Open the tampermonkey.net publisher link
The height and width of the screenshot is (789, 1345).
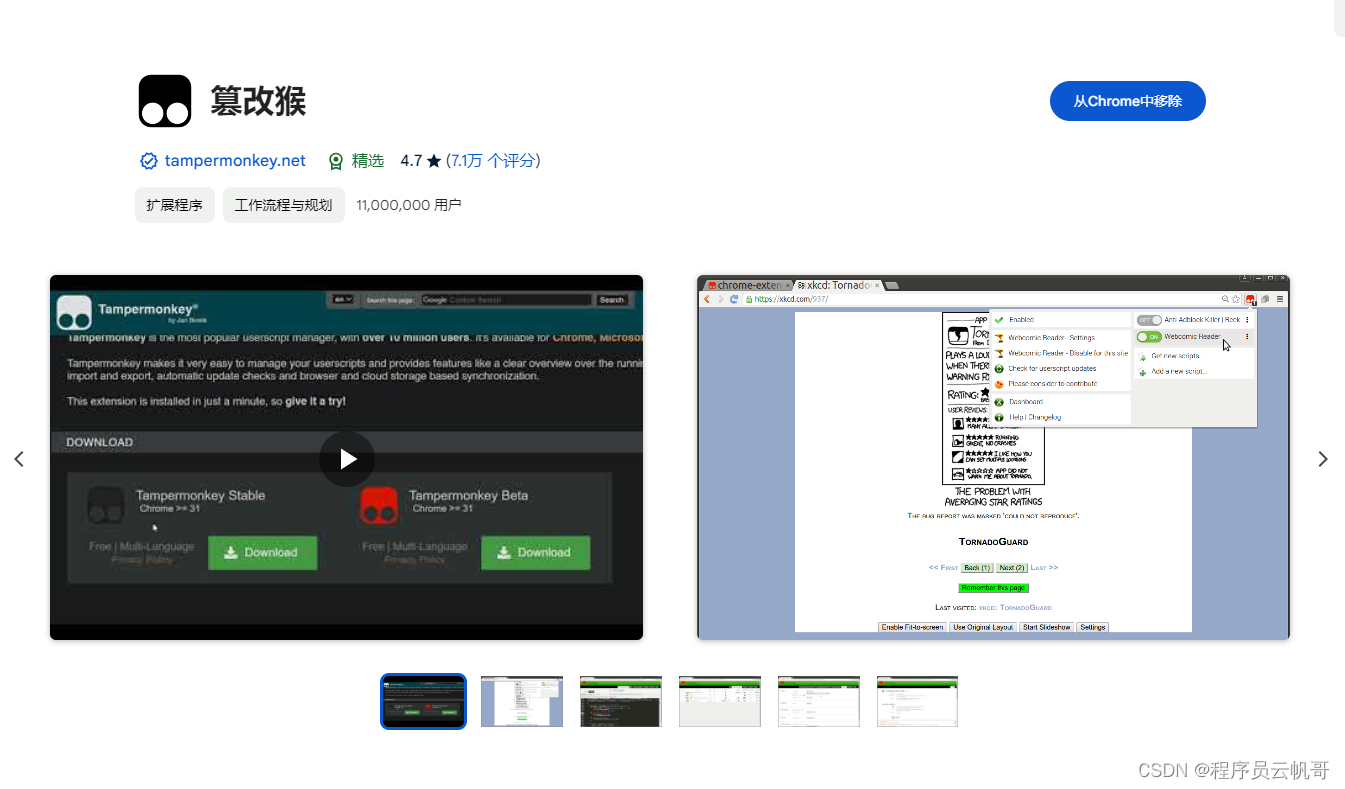(235, 161)
